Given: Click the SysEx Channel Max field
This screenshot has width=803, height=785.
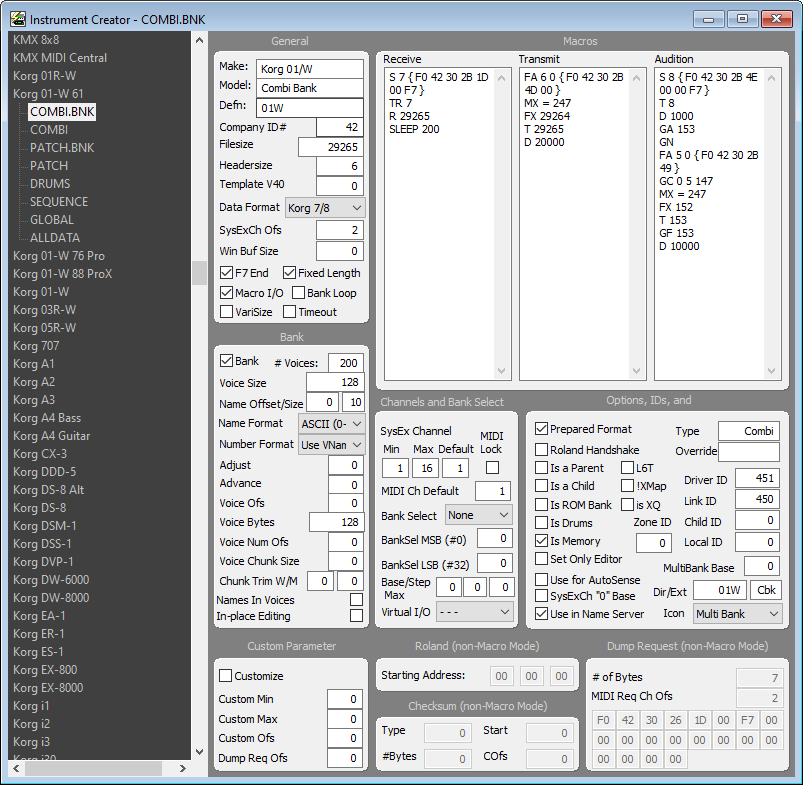Looking at the screenshot, I should [424, 468].
